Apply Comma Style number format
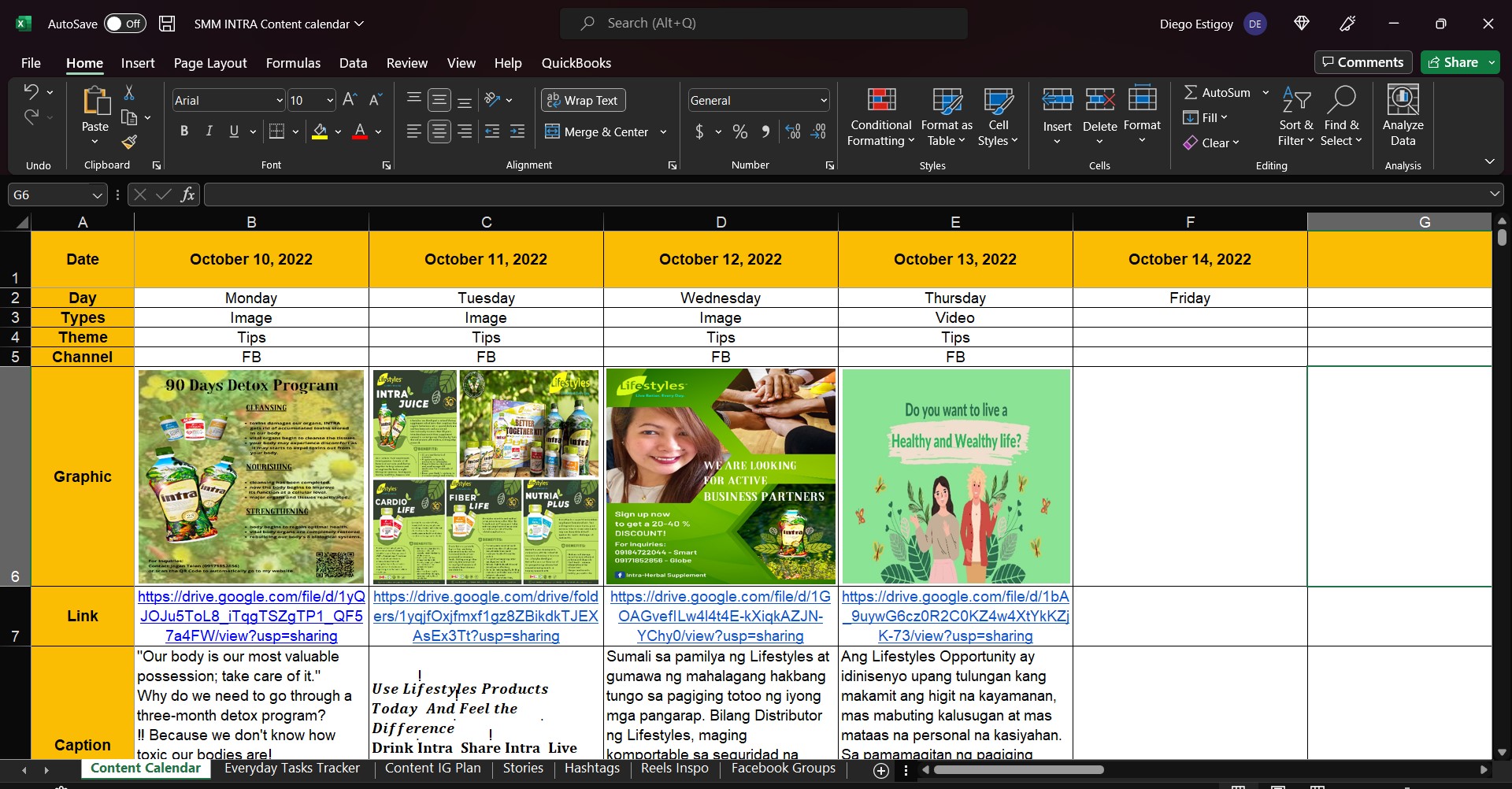The width and height of the screenshot is (1512, 789). [x=765, y=131]
